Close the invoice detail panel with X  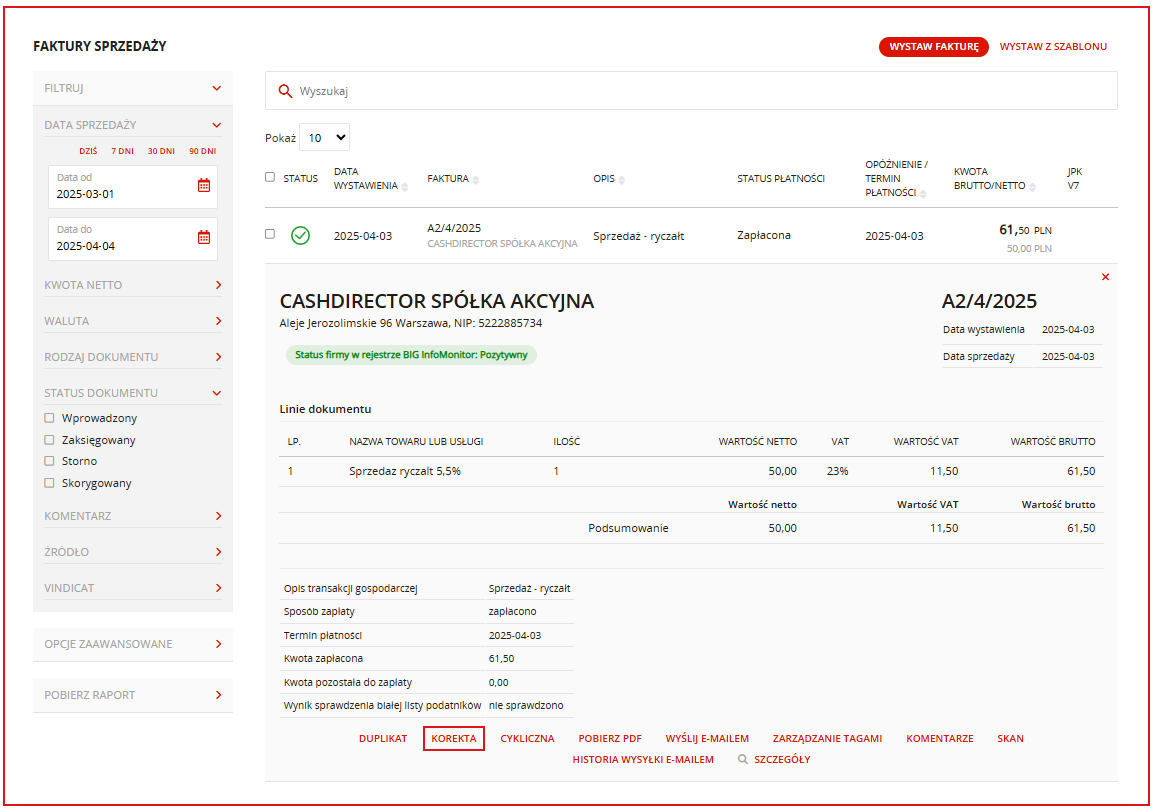click(1105, 277)
